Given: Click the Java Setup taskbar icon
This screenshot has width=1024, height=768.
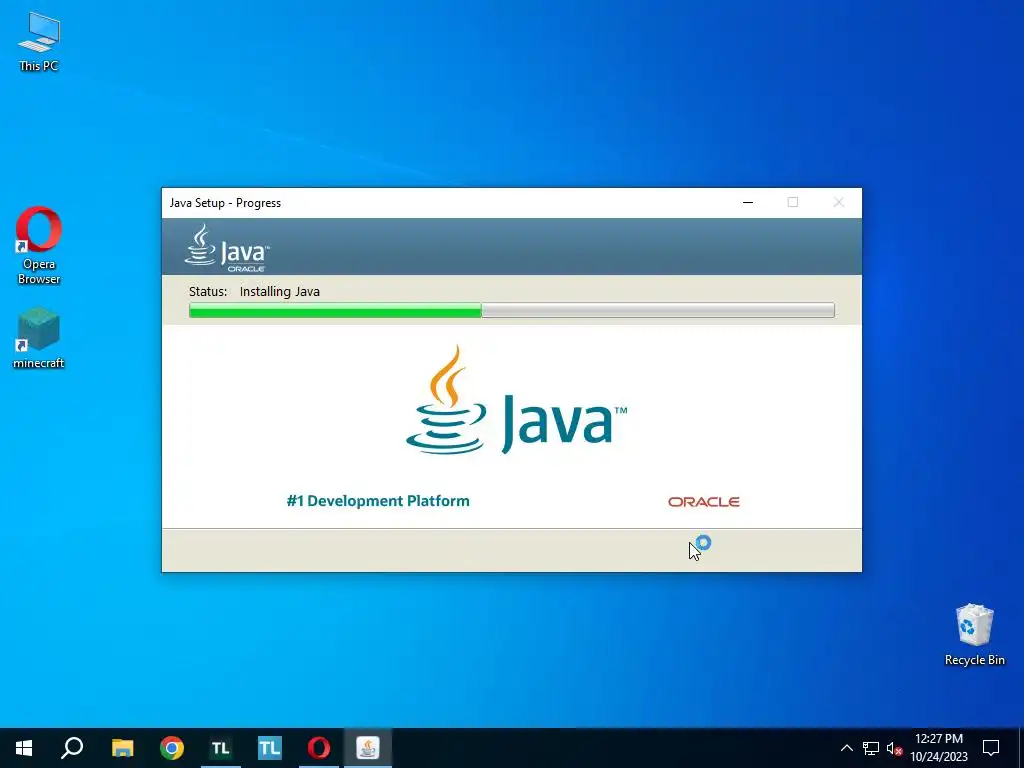Looking at the screenshot, I should [x=368, y=748].
